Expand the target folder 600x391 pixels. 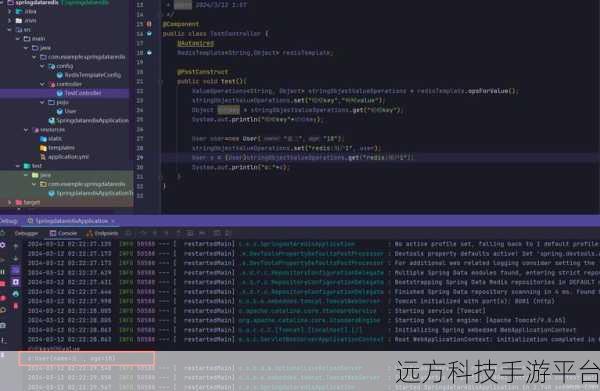pyautogui.click(x=10, y=202)
